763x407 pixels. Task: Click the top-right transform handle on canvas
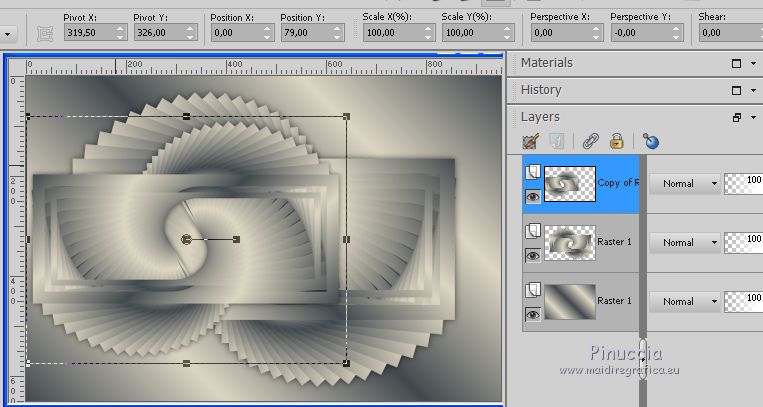[346, 116]
